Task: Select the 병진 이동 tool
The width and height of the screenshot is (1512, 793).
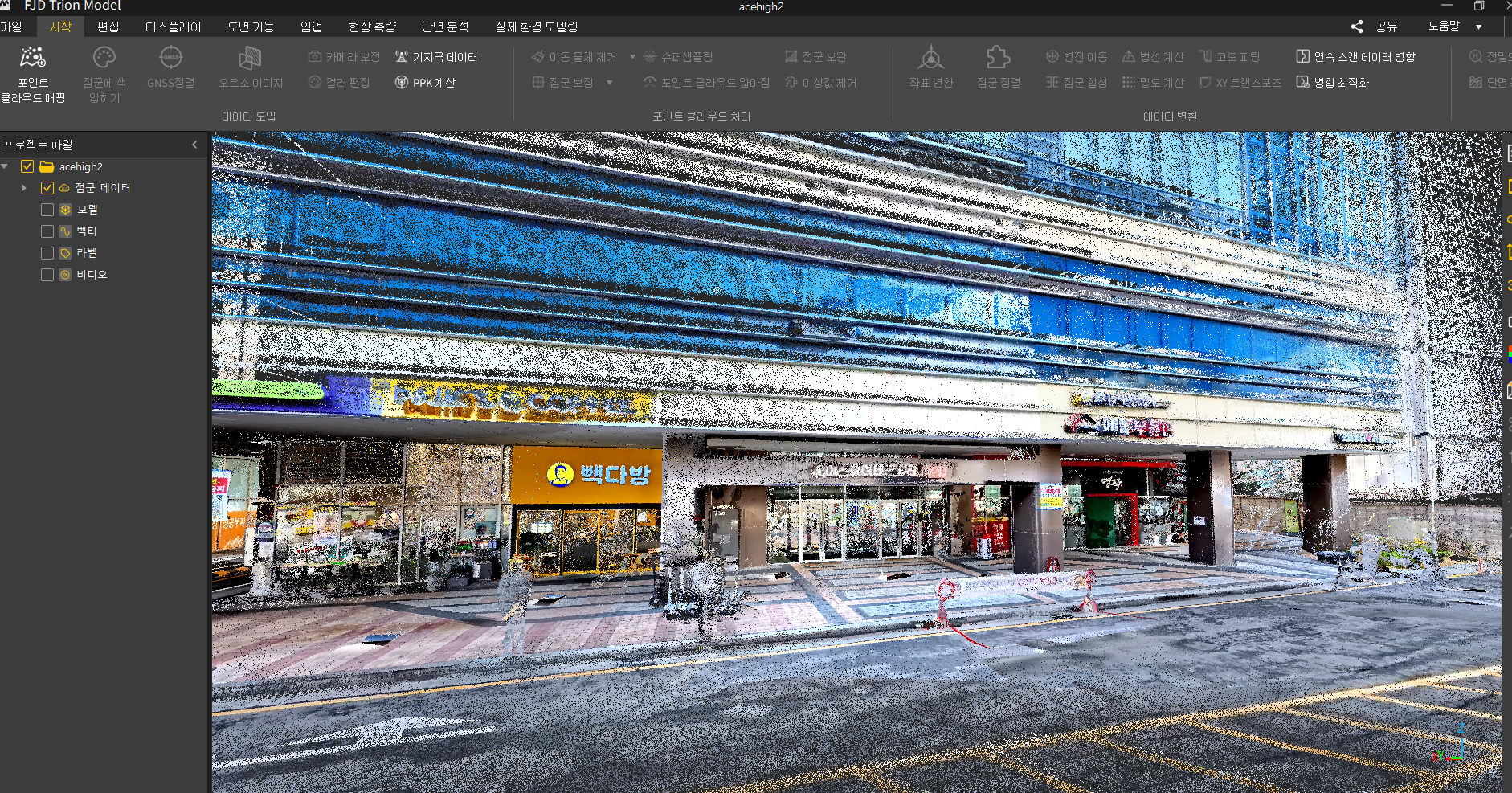Action: (x=1077, y=57)
